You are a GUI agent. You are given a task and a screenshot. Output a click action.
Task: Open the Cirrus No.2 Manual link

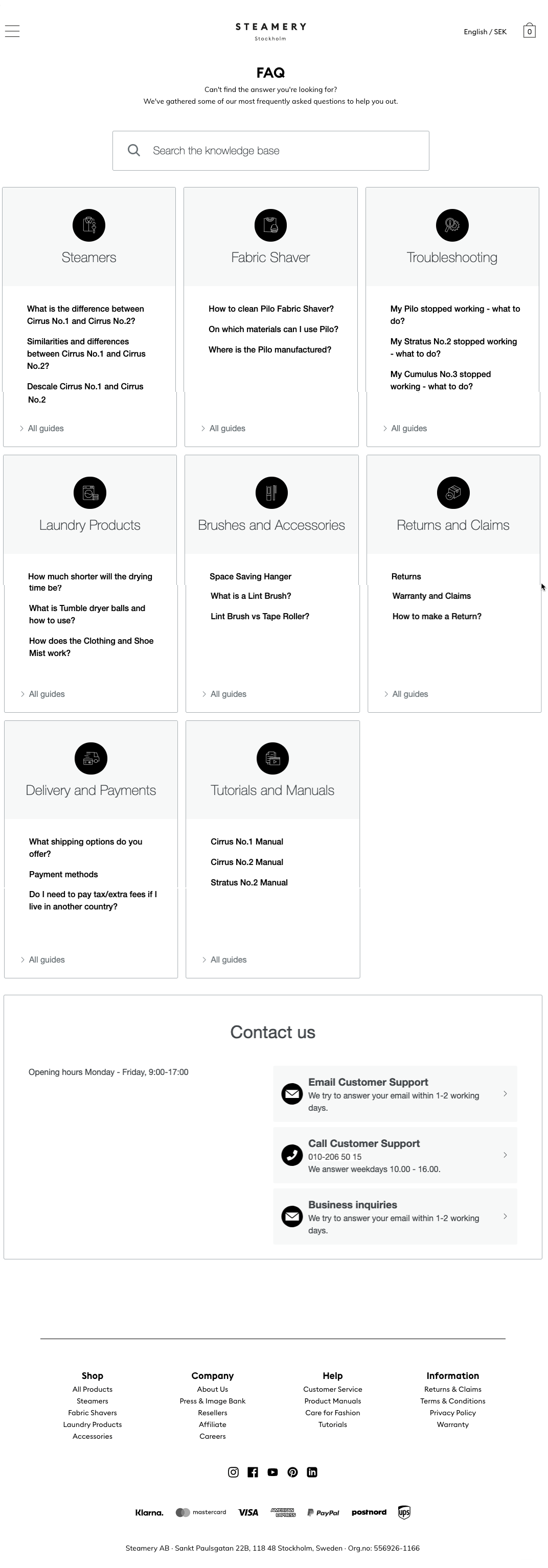coord(246,862)
